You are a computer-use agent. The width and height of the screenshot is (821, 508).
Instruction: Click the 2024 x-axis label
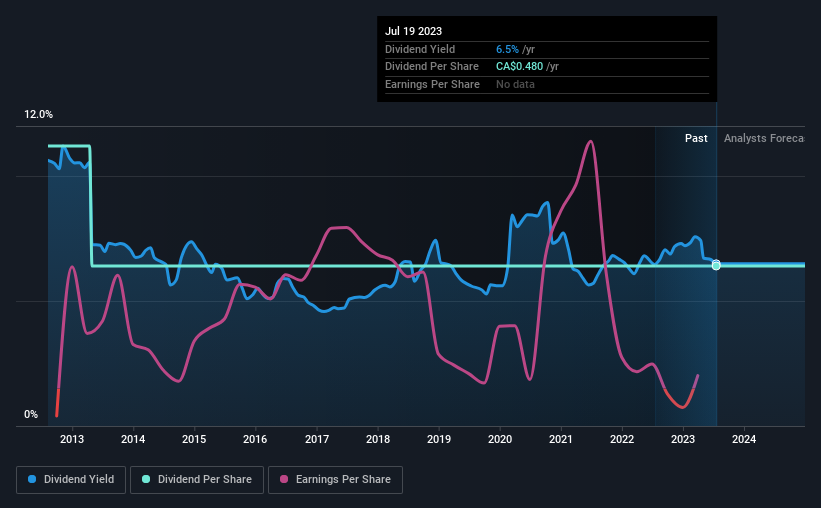(x=744, y=439)
